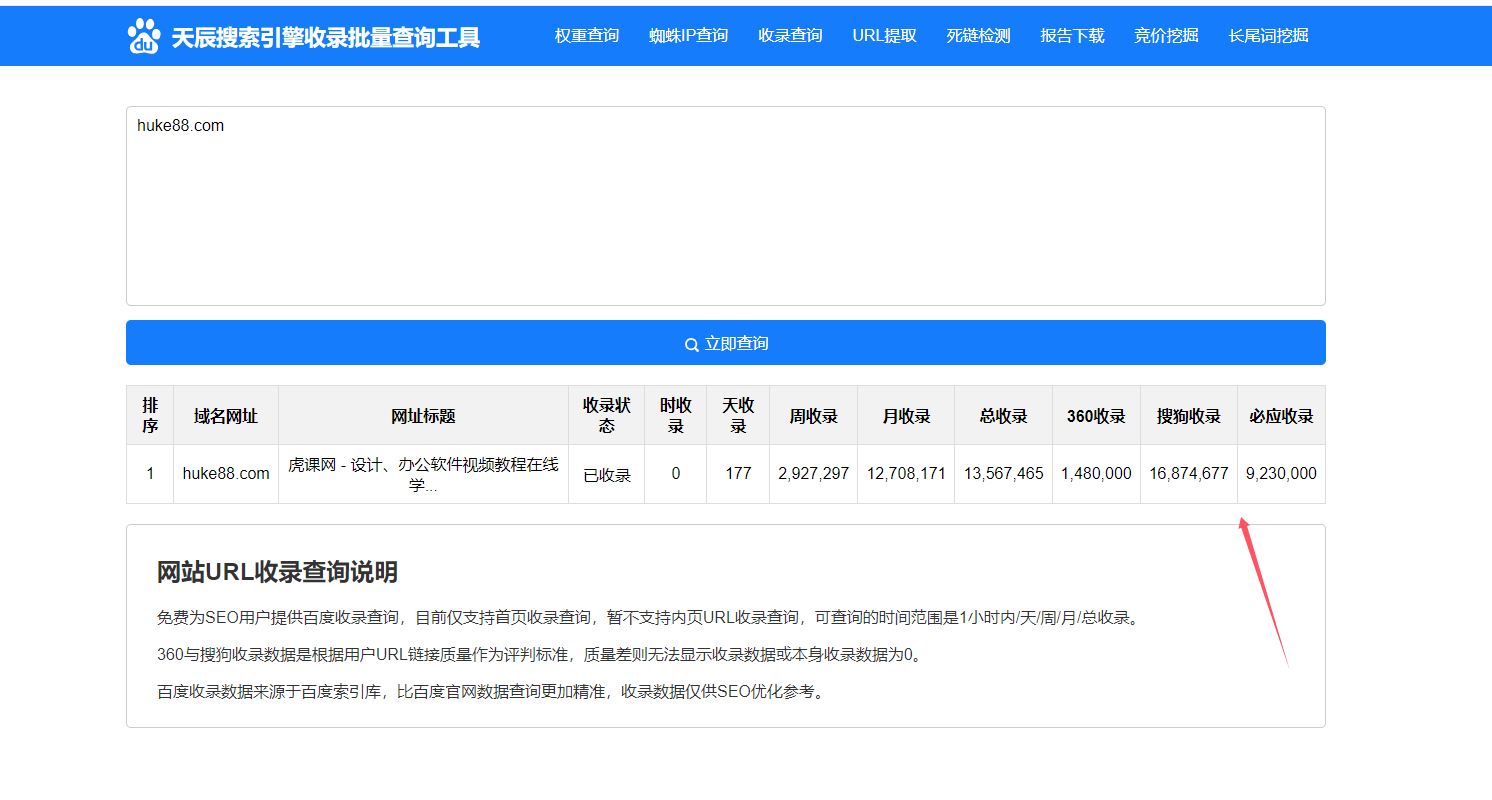This screenshot has width=1492, height=800.
Task: Go to 收录查询 page
Action: [x=790, y=36]
